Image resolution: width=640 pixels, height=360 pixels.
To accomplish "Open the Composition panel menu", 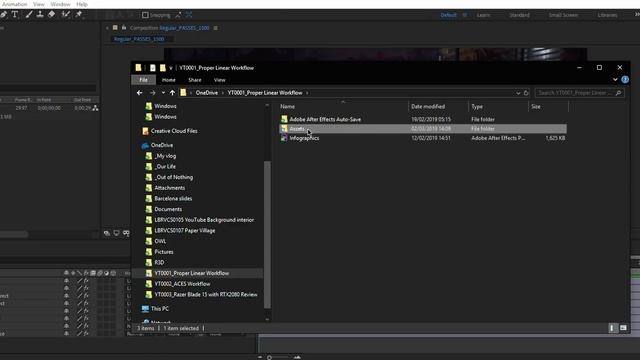I will [x=216, y=28].
